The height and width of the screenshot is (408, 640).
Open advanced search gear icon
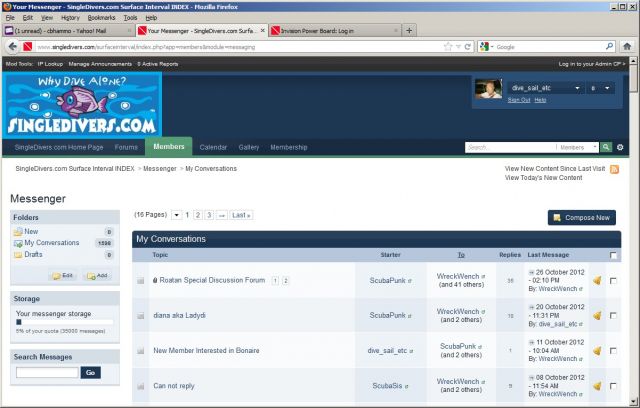[x=620, y=147]
